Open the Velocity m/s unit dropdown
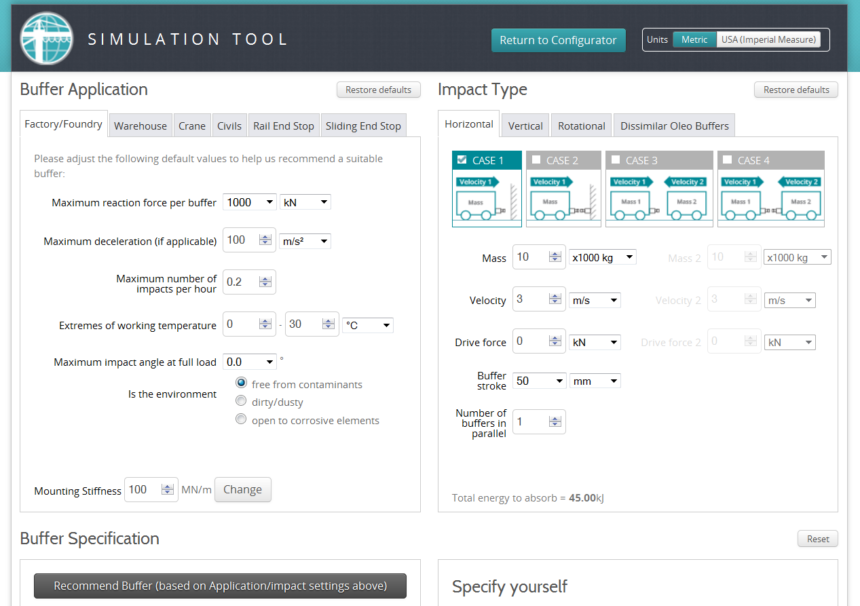860x606 pixels. pyautogui.click(x=595, y=300)
